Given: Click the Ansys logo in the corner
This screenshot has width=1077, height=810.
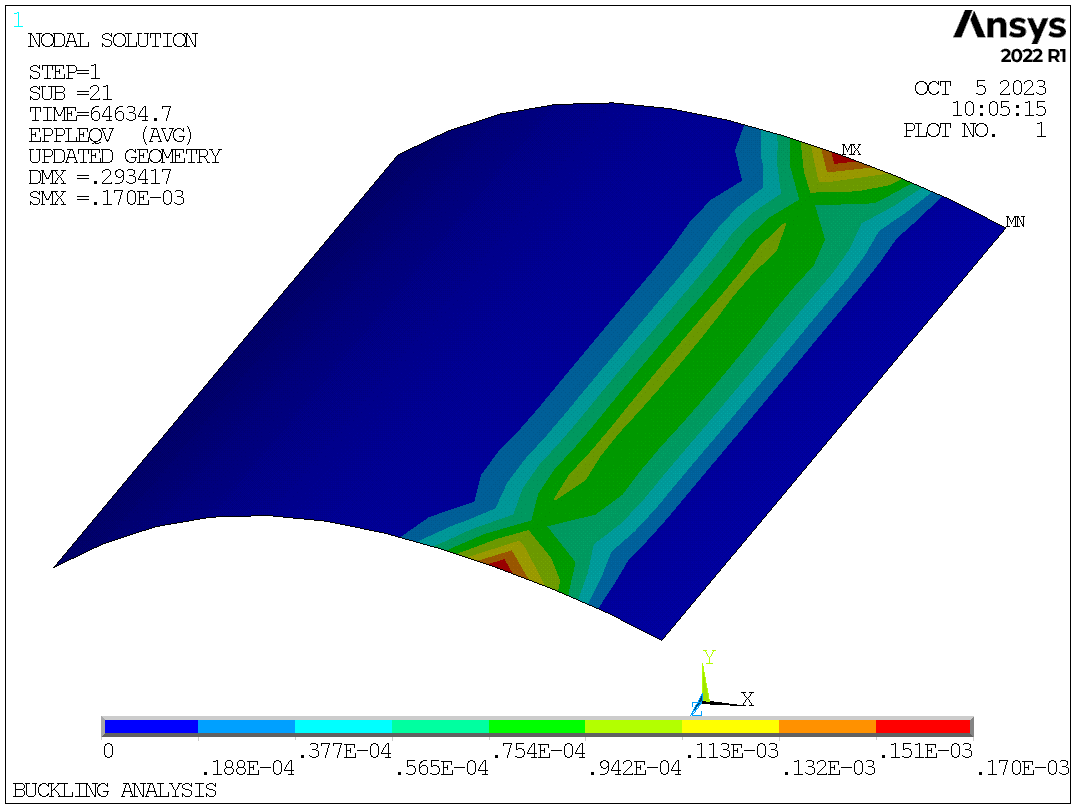Looking at the screenshot, I should [x=1009, y=25].
